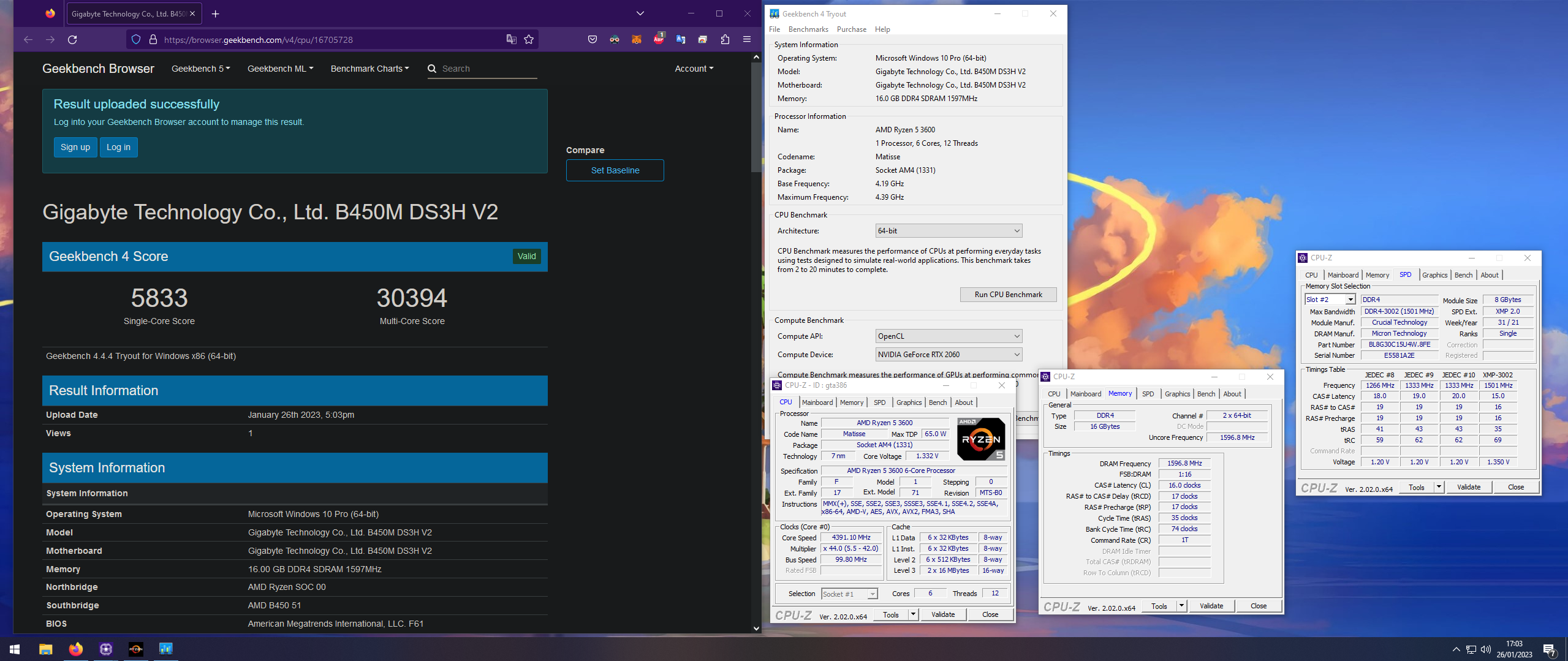The height and width of the screenshot is (661, 1568).
Task: Open the notification center icon
Action: (x=1550, y=649)
